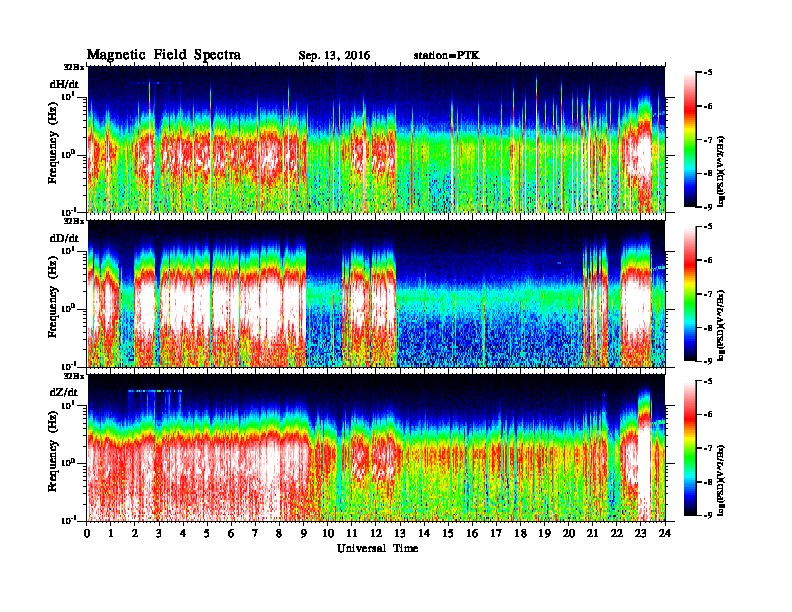Click the -6 tick on dD/dt color bar

coord(708,261)
